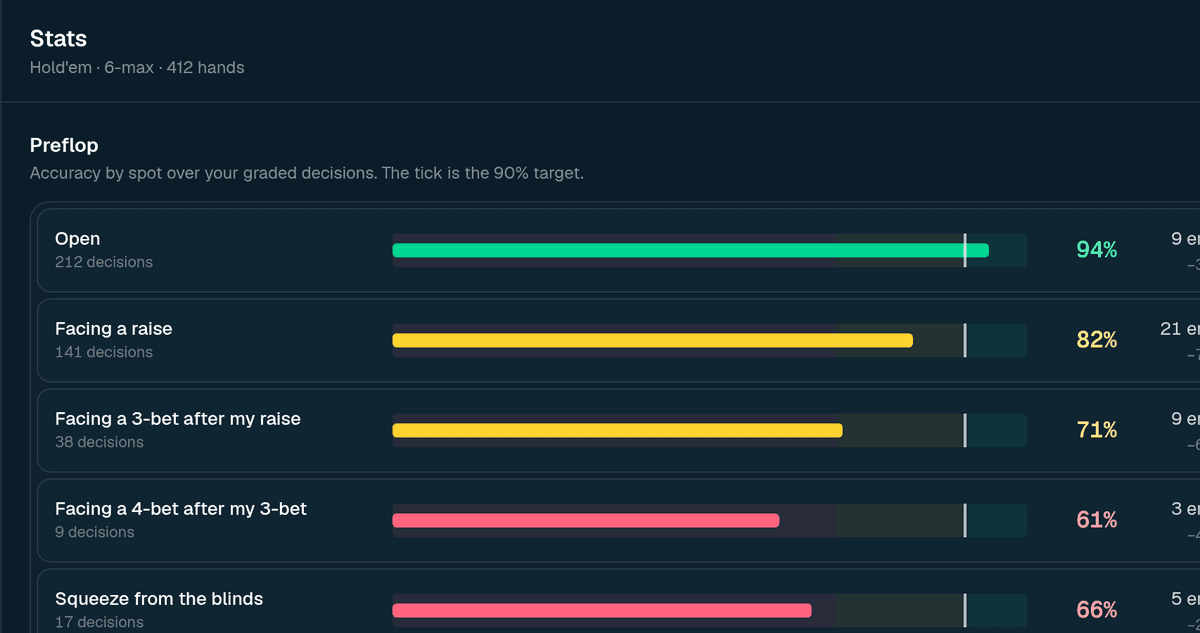Click the "212 decisions" count

coord(104,262)
